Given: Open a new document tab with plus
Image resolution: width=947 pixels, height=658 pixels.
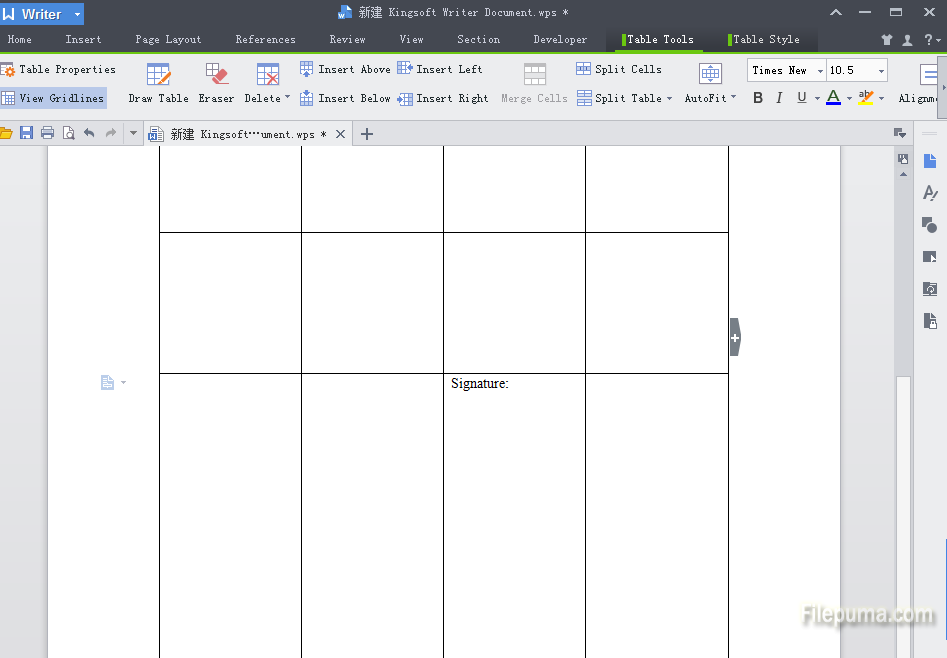Looking at the screenshot, I should (x=367, y=134).
